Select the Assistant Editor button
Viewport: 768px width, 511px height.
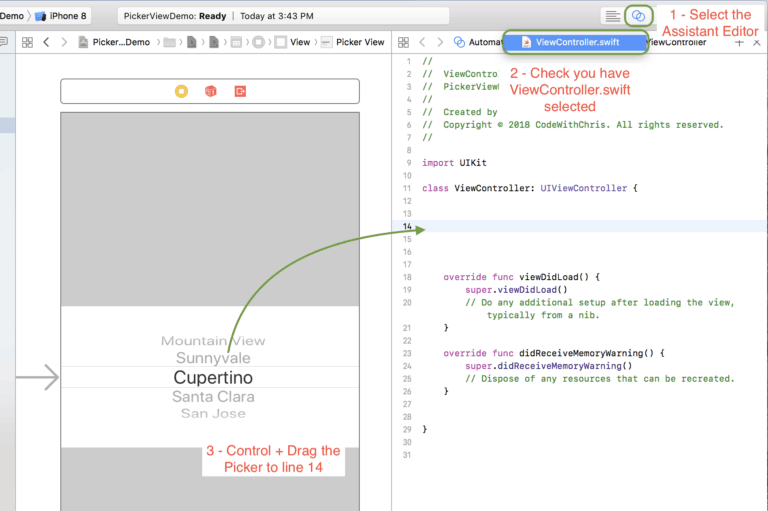[x=639, y=16]
